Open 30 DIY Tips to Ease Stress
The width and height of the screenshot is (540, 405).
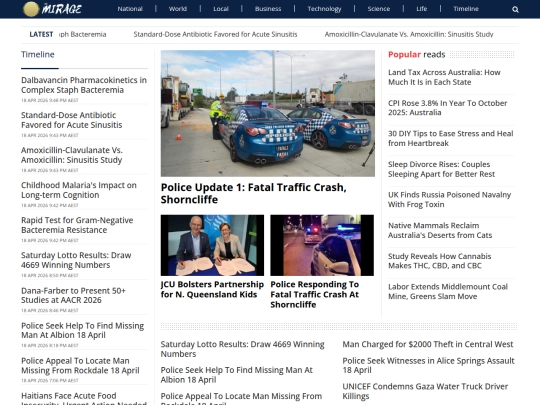[x=450, y=138]
